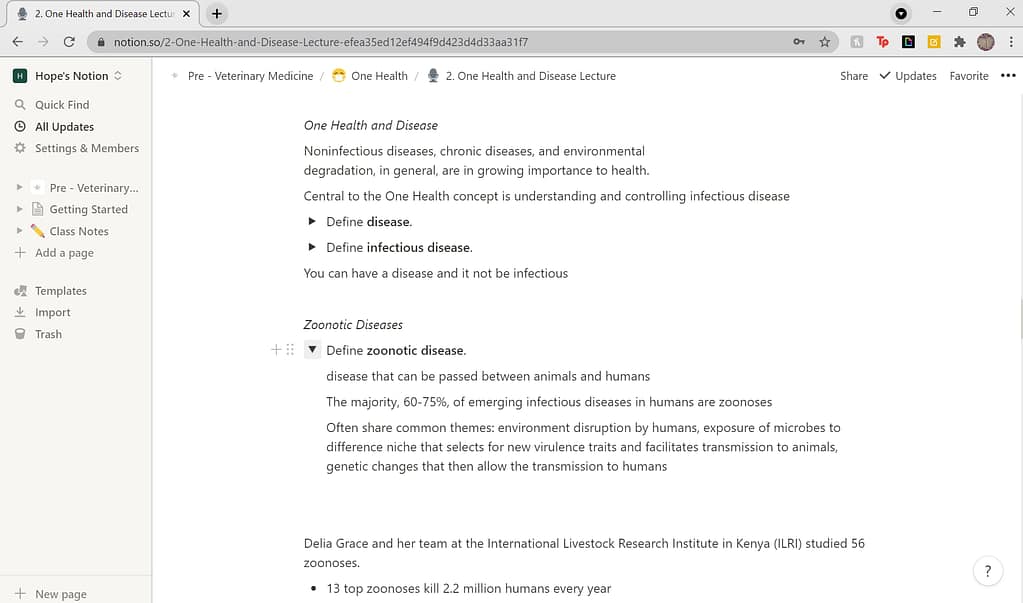Screen dimensions: 1023x603
Task: Open Quick Find search in sidebar
Action: tap(61, 105)
